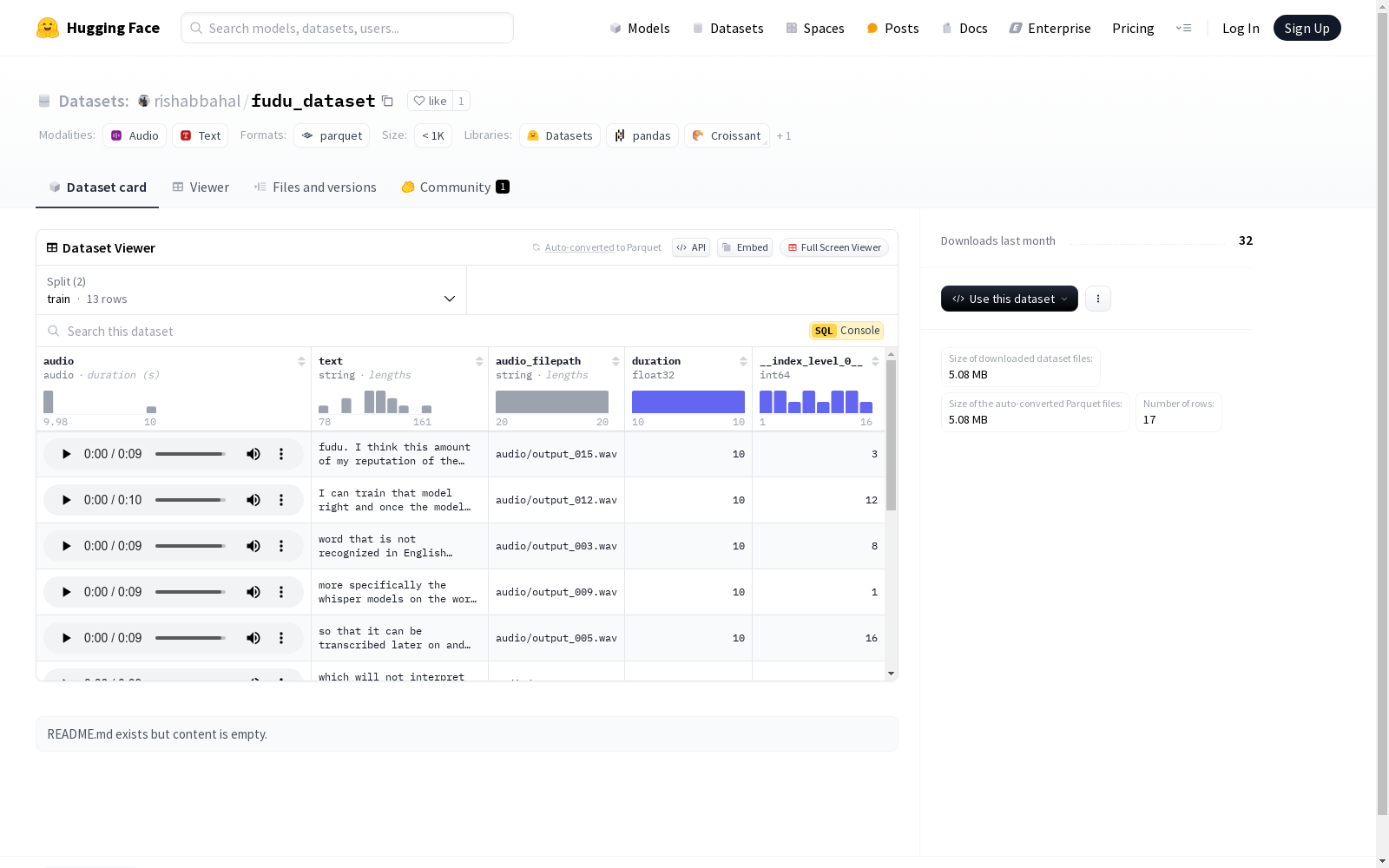Open Spaces from the top navigation
The height and width of the screenshot is (868, 1389).
pyautogui.click(x=815, y=28)
